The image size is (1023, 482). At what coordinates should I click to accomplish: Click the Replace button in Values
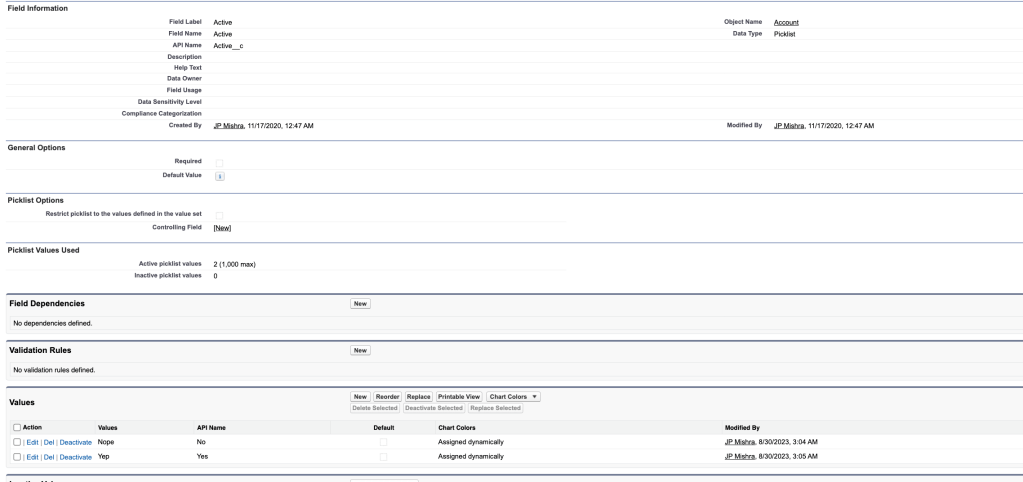418,397
